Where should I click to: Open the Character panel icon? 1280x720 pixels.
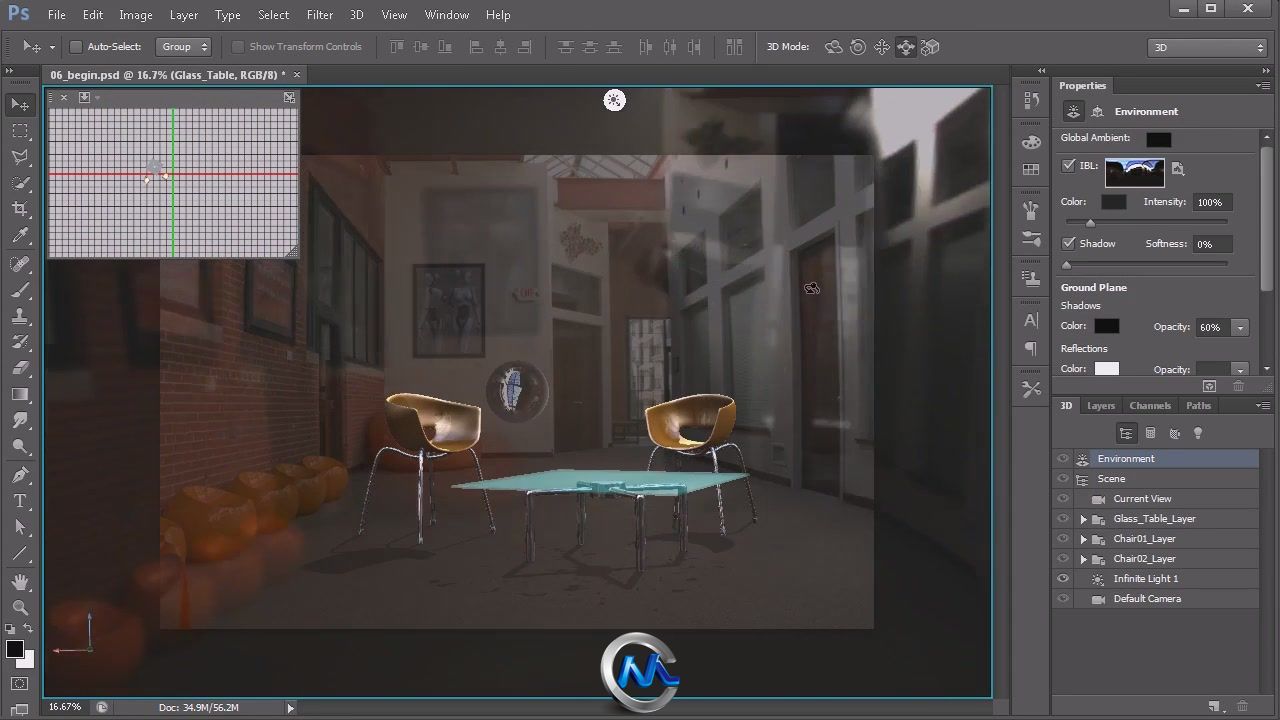pos(1031,320)
